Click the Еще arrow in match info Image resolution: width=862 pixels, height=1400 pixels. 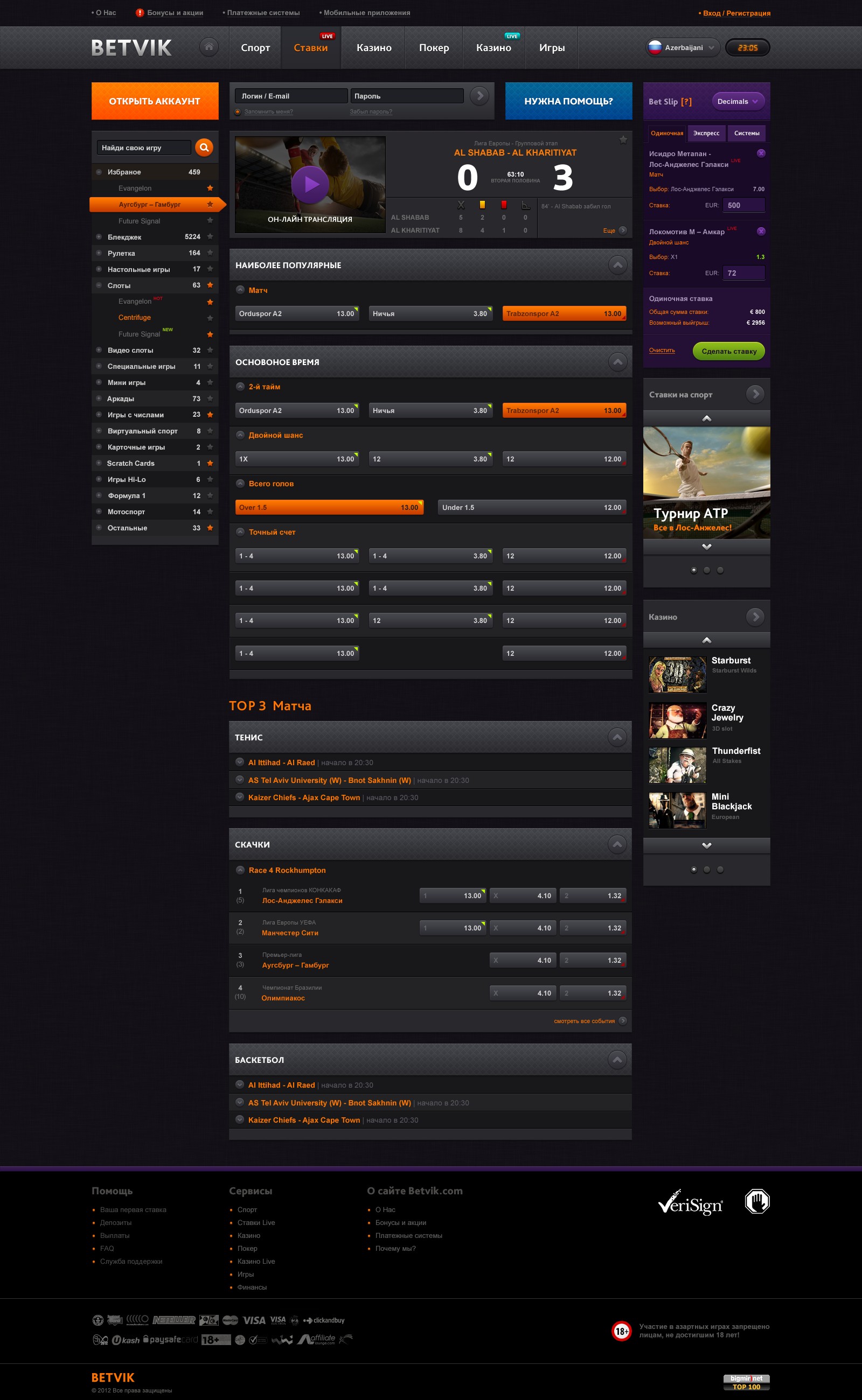[623, 230]
